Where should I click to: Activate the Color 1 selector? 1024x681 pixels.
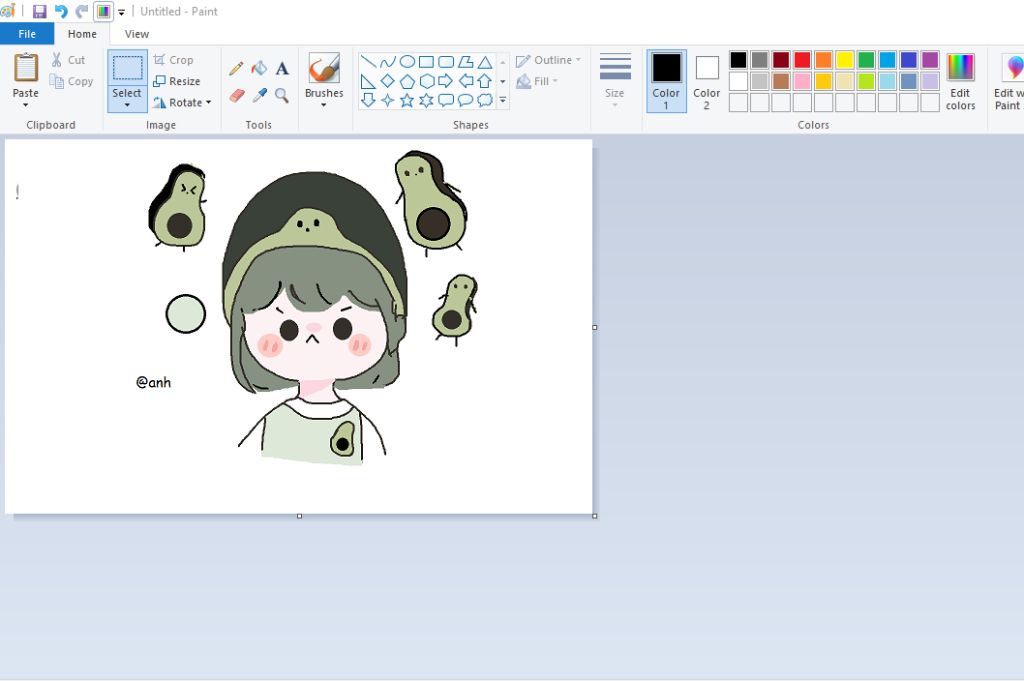click(x=666, y=80)
